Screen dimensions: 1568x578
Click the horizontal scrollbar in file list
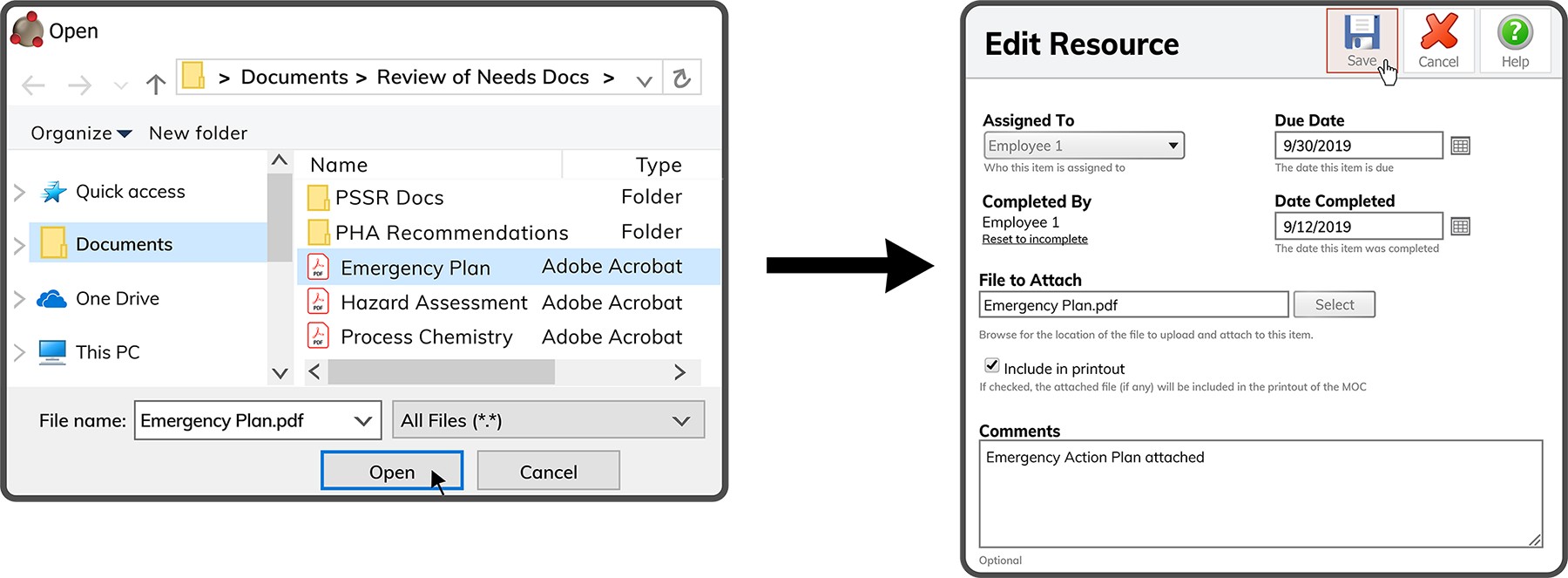[x=441, y=372]
